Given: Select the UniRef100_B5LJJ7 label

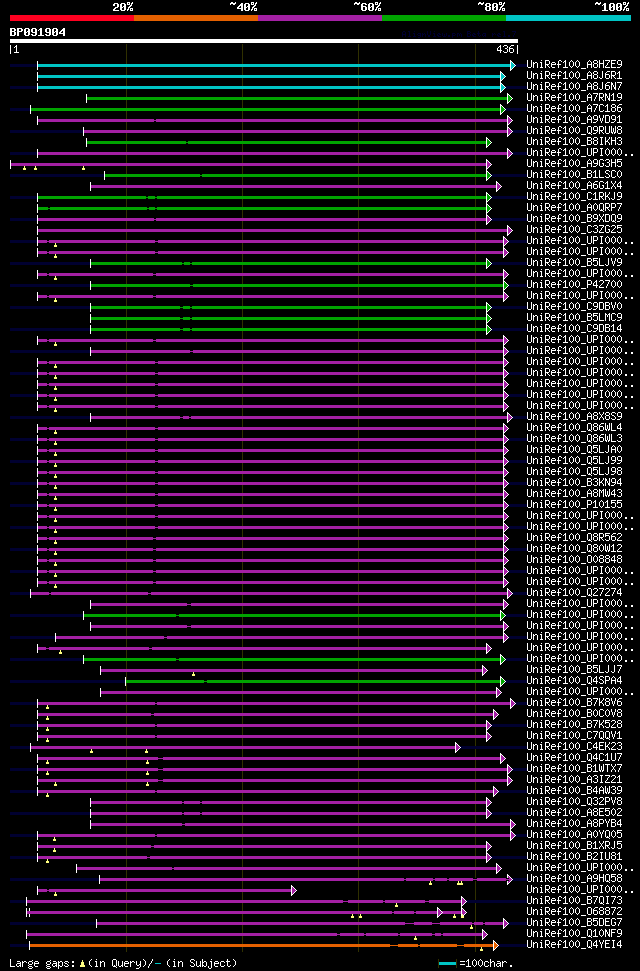Looking at the screenshot, I should click(x=574, y=669).
